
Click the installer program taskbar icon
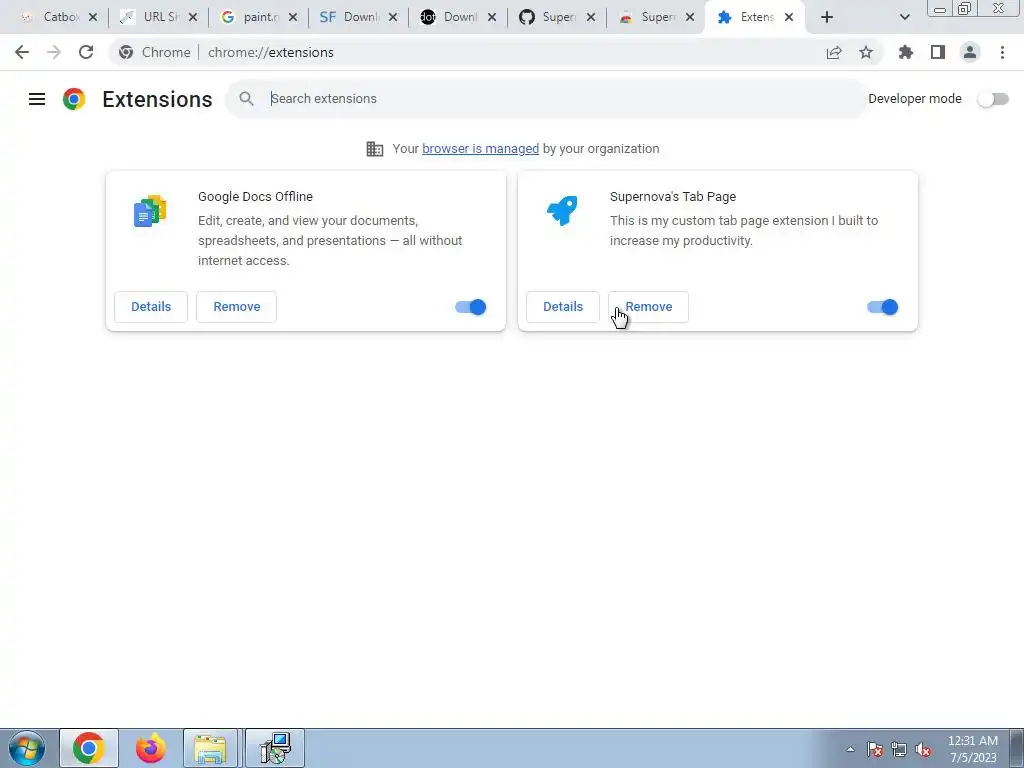(274, 748)
